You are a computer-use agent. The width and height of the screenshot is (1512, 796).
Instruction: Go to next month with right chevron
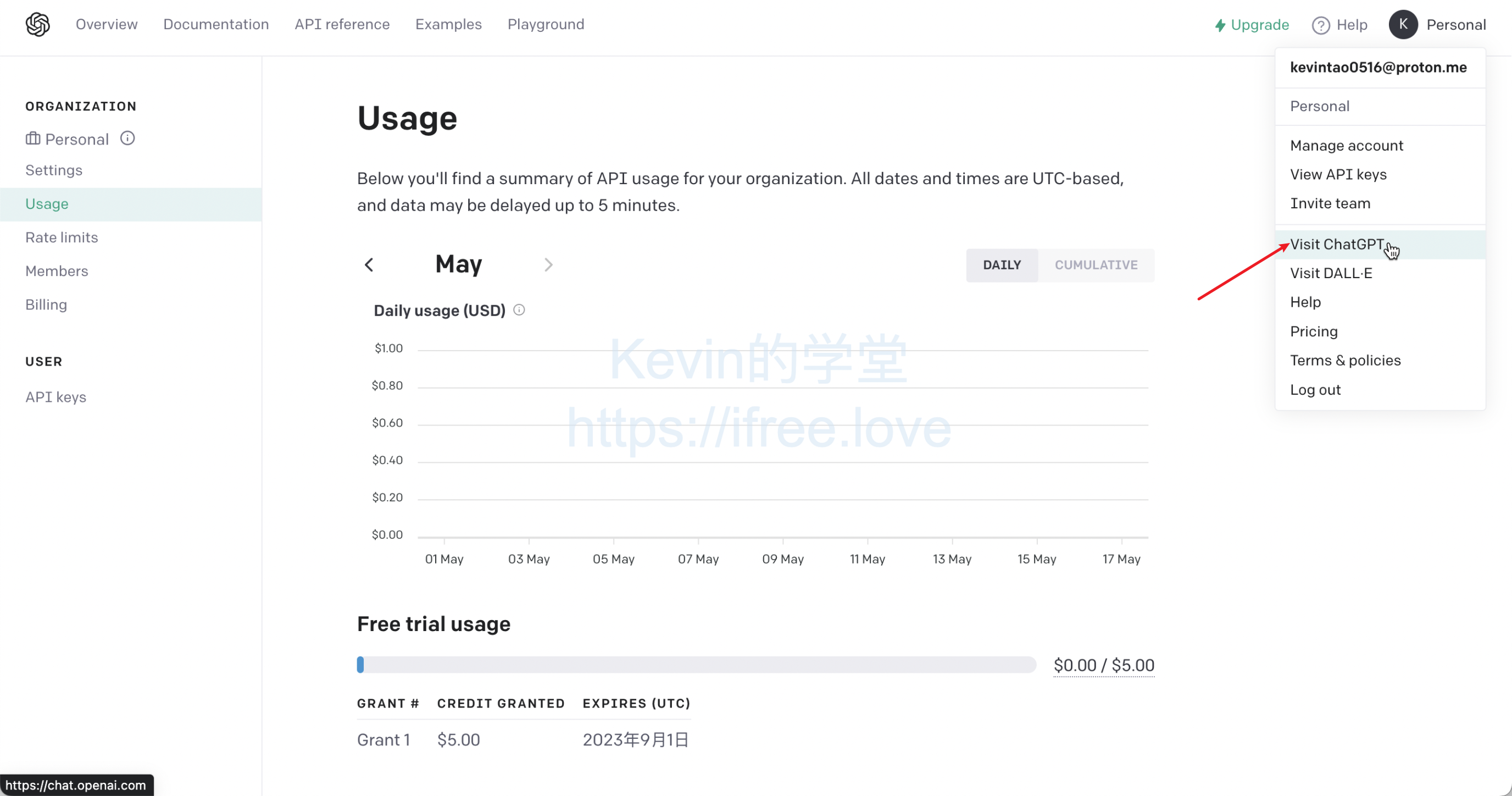548,265
